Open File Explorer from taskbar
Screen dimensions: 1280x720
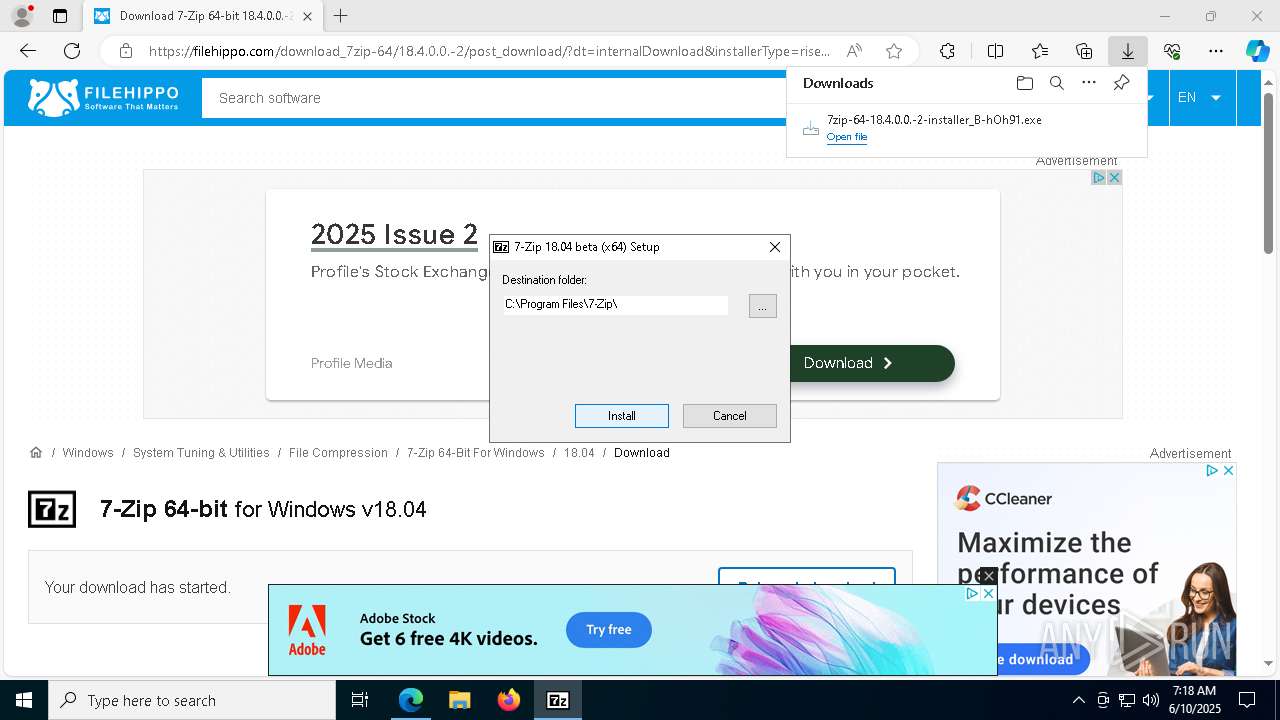click(459, 700)
